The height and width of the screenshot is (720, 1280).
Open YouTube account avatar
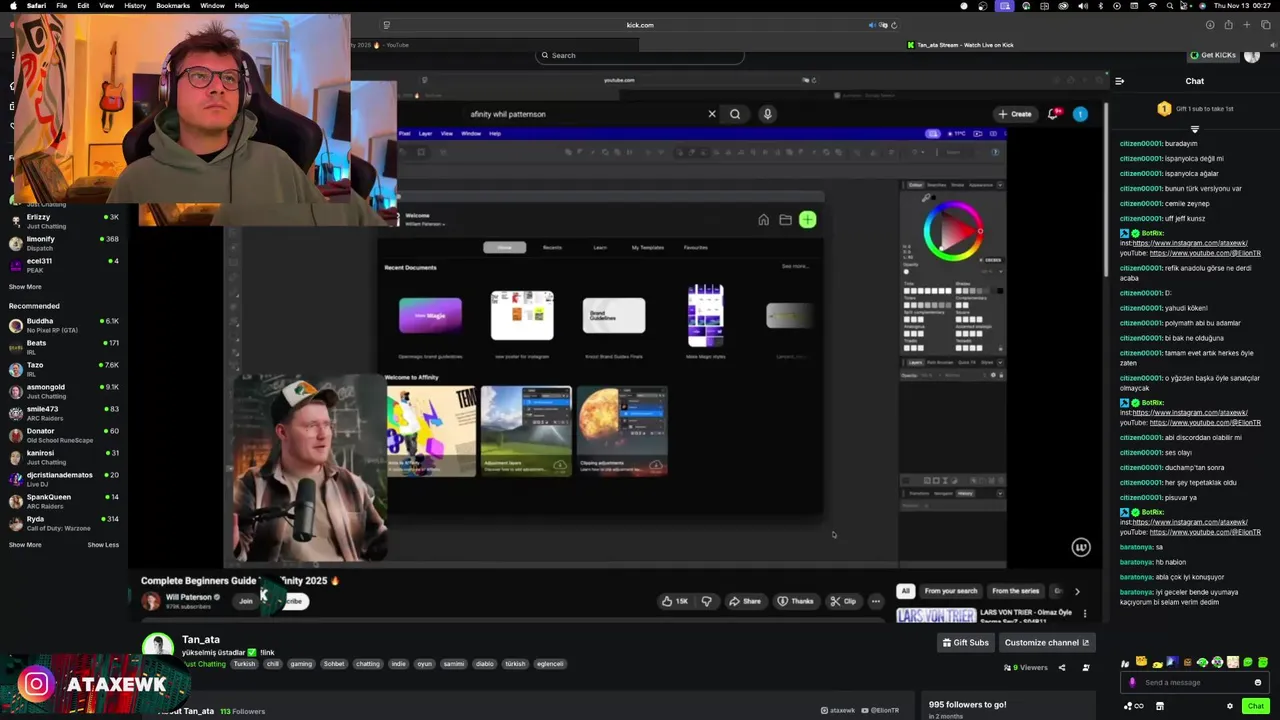click(1080, 114)
